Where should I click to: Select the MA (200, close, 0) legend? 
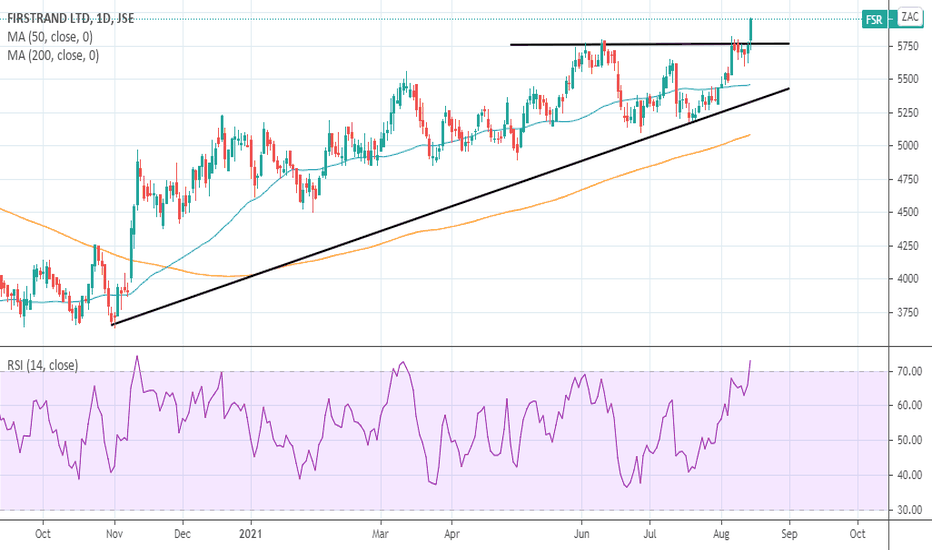pos(53,55)
